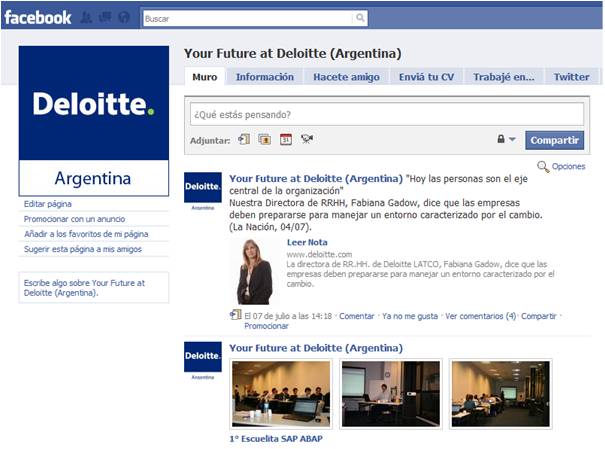Click Promocionar con un anuncio link

click(x=74, y=219)
